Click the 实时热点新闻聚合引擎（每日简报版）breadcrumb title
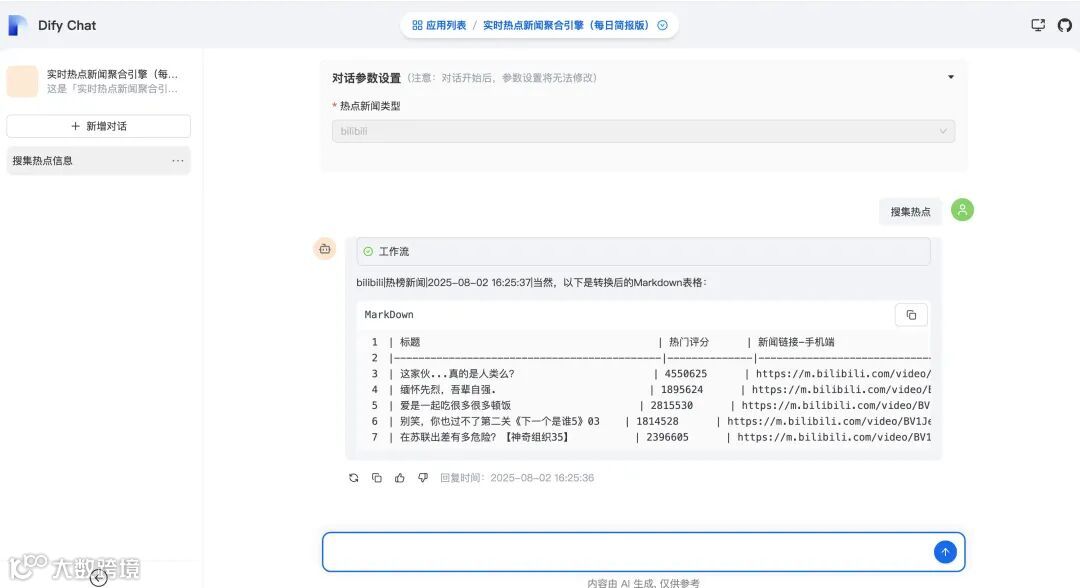 (565, 25)
